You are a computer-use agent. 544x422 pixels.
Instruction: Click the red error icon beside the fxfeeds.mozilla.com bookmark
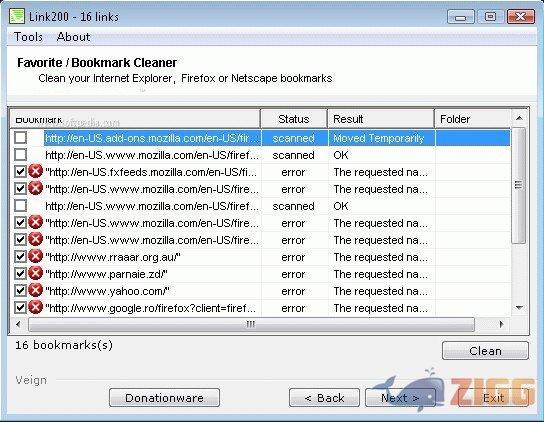pos(35,171)
